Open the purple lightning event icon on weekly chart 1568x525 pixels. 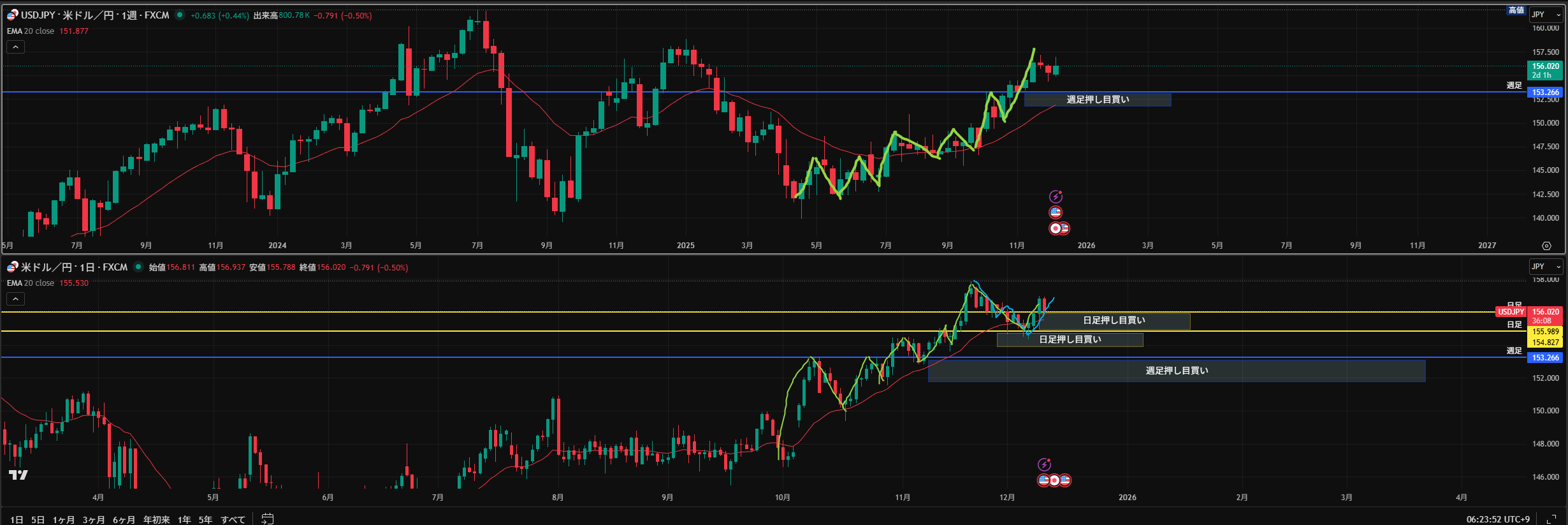(1056, 196)
